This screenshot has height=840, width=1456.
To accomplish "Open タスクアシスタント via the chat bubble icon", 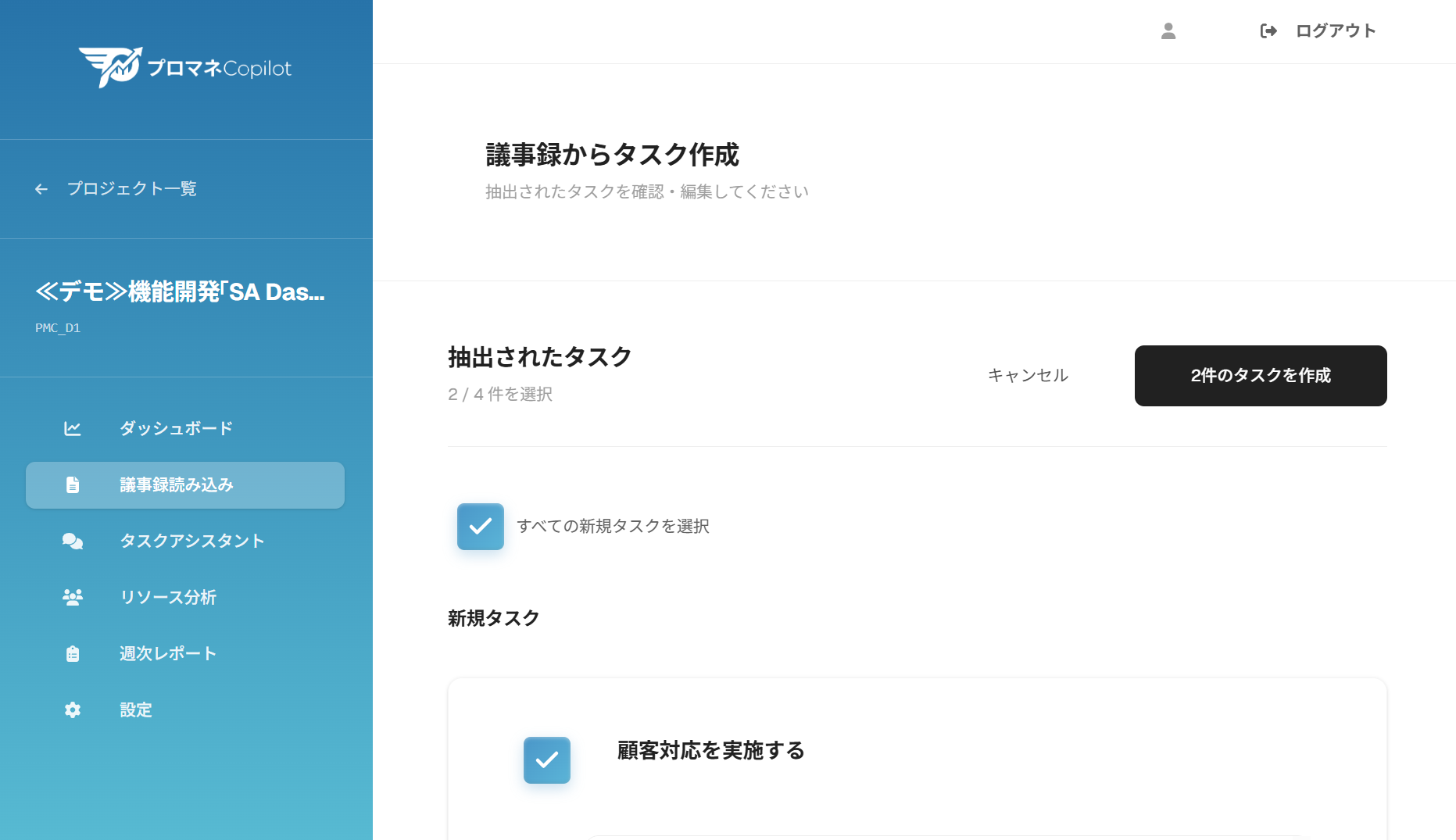I will tap(72, 541).
